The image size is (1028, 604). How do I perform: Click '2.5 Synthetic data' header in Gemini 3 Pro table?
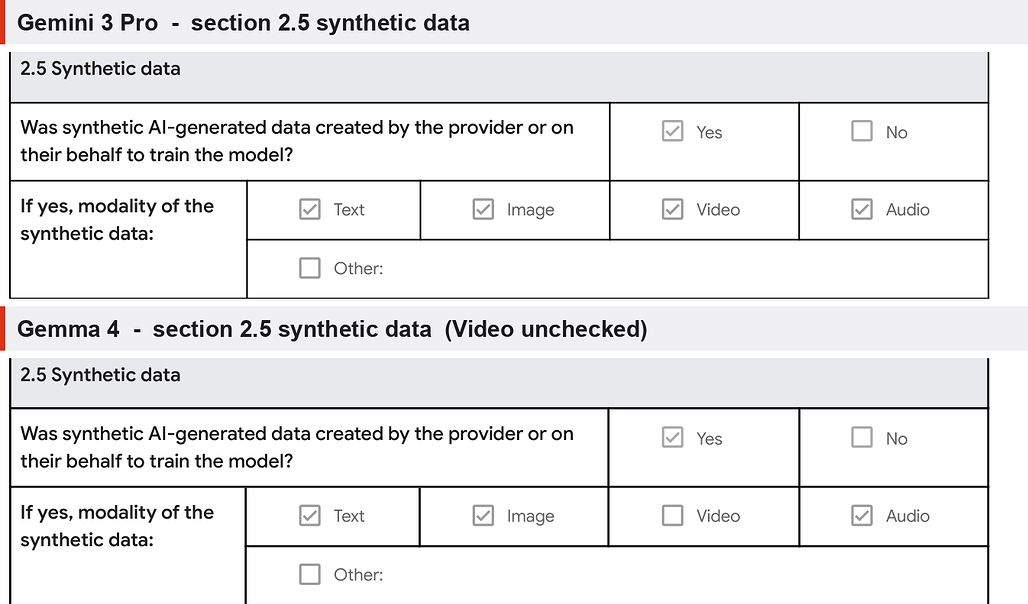(x=100, y=69)
